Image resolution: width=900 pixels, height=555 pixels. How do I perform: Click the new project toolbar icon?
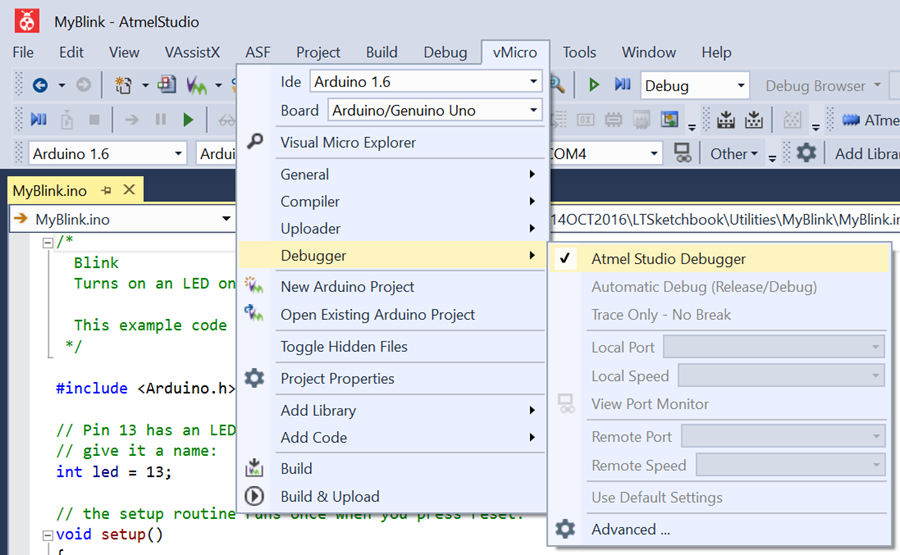point(123,86)
